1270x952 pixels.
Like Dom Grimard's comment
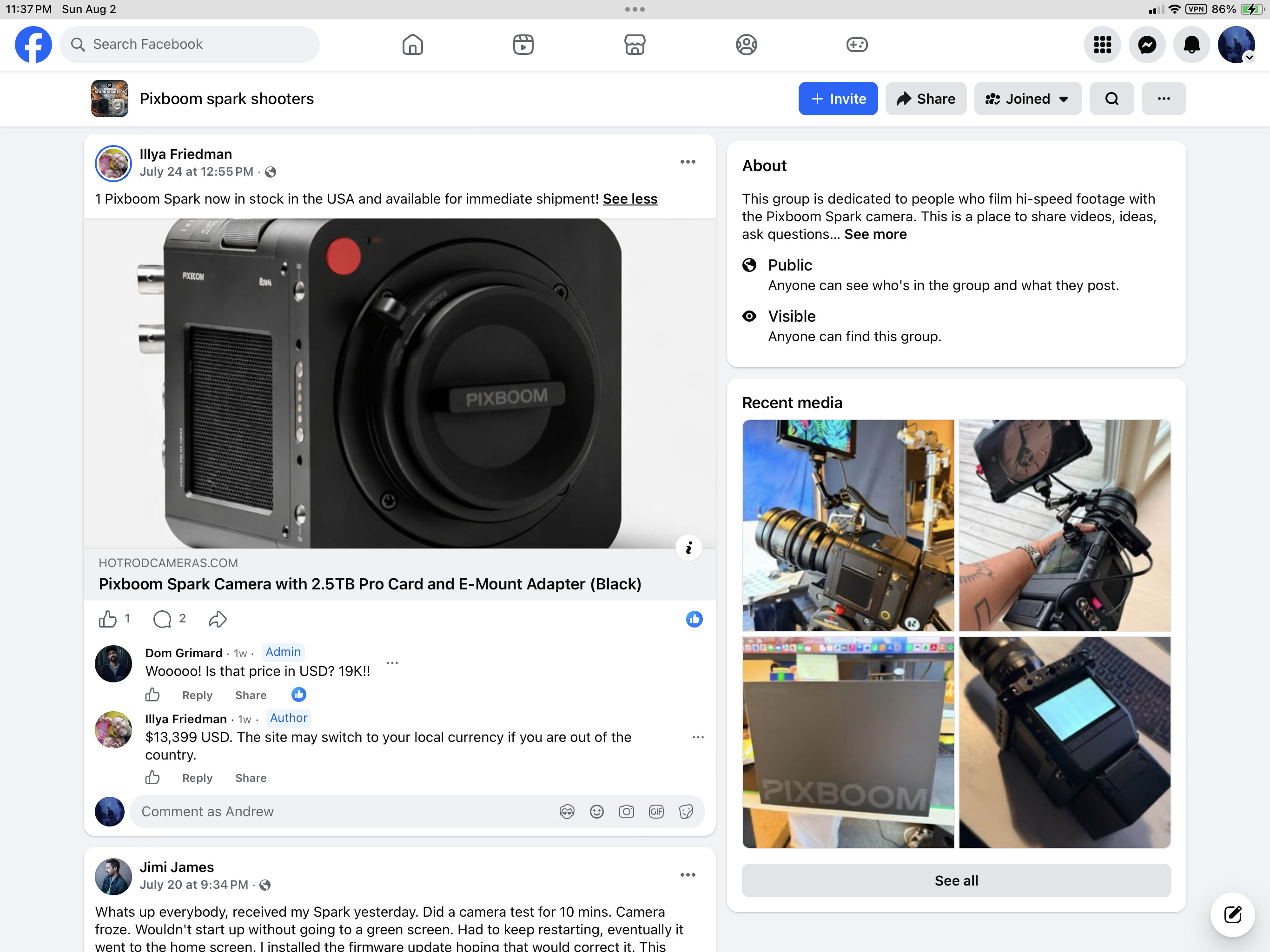(152, 695)
